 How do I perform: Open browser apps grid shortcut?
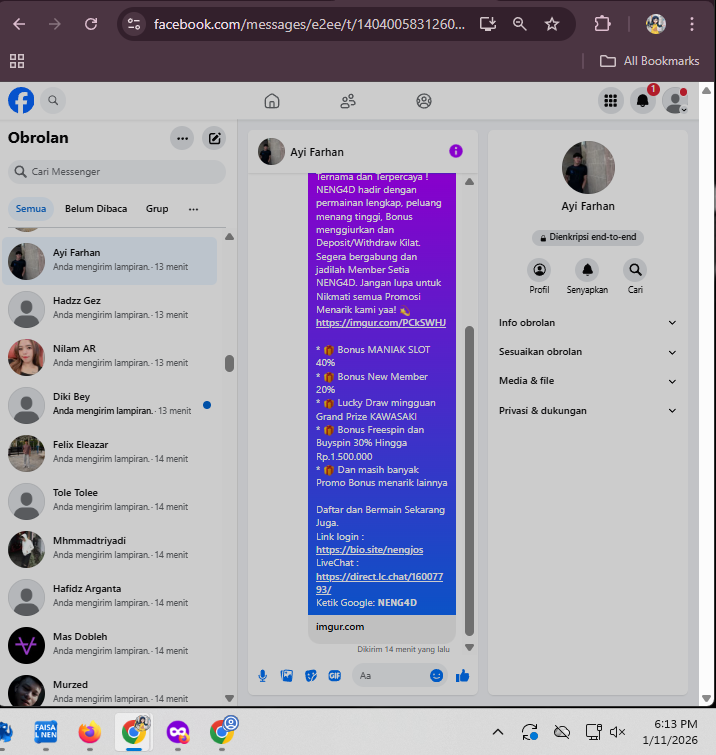coord(17,61)
